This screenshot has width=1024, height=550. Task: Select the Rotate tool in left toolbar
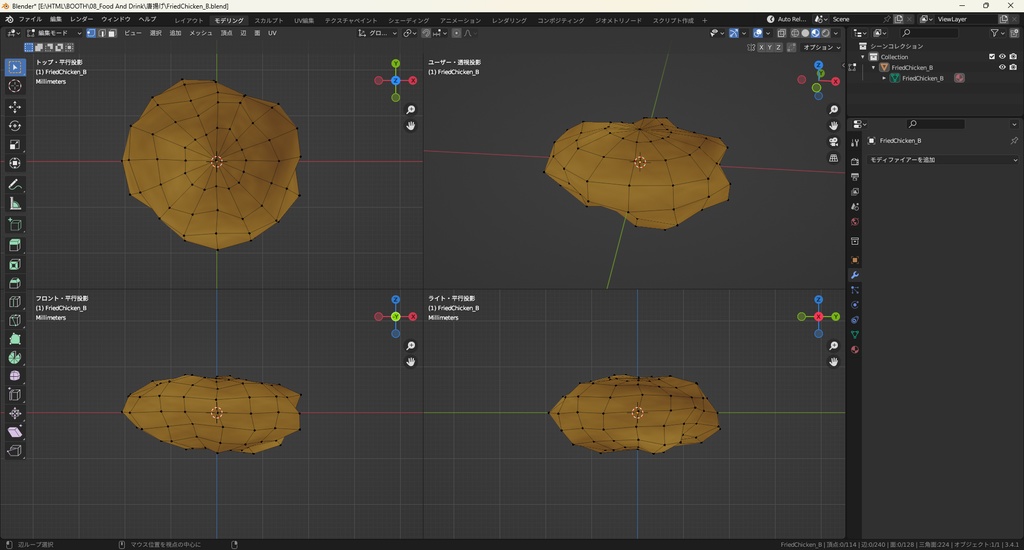click(x=15, y=126)
